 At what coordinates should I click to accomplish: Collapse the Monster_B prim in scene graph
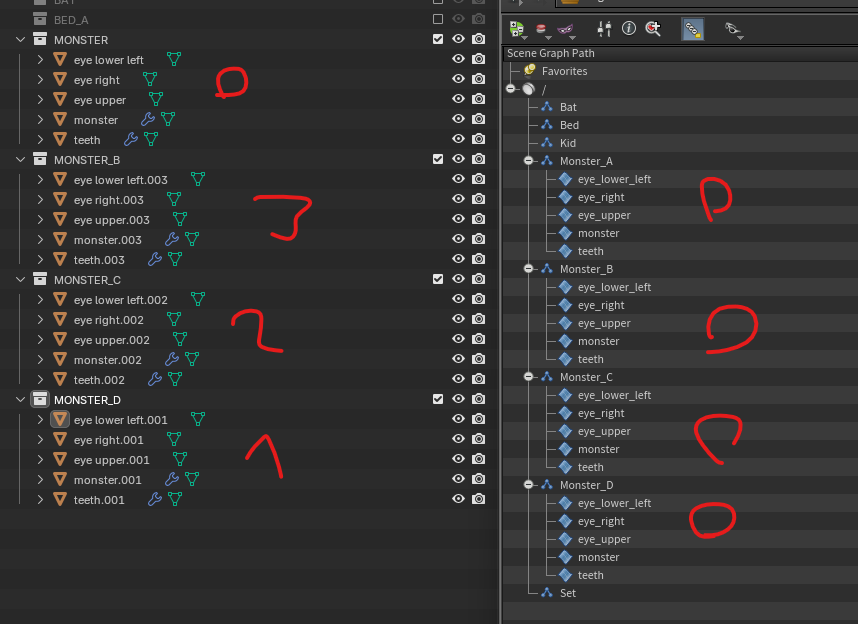click(528, 269)
